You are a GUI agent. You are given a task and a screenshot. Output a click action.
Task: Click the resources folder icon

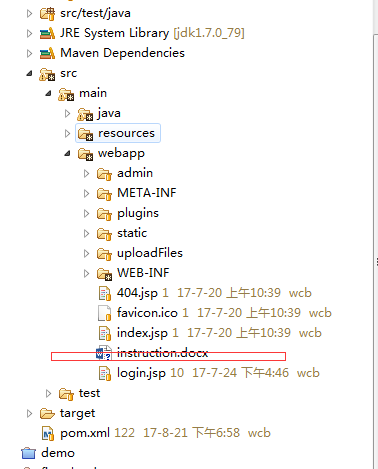(85, 134)
